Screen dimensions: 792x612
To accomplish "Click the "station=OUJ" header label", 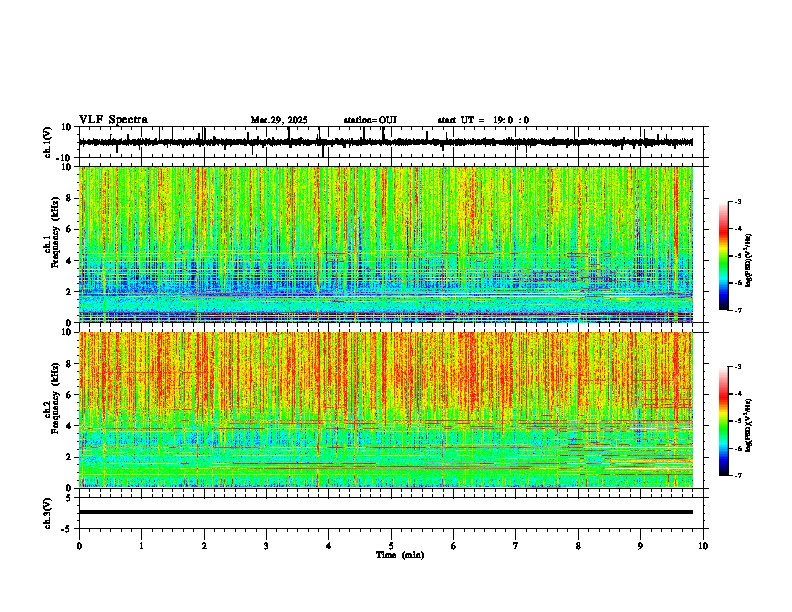I will (370, 120).
